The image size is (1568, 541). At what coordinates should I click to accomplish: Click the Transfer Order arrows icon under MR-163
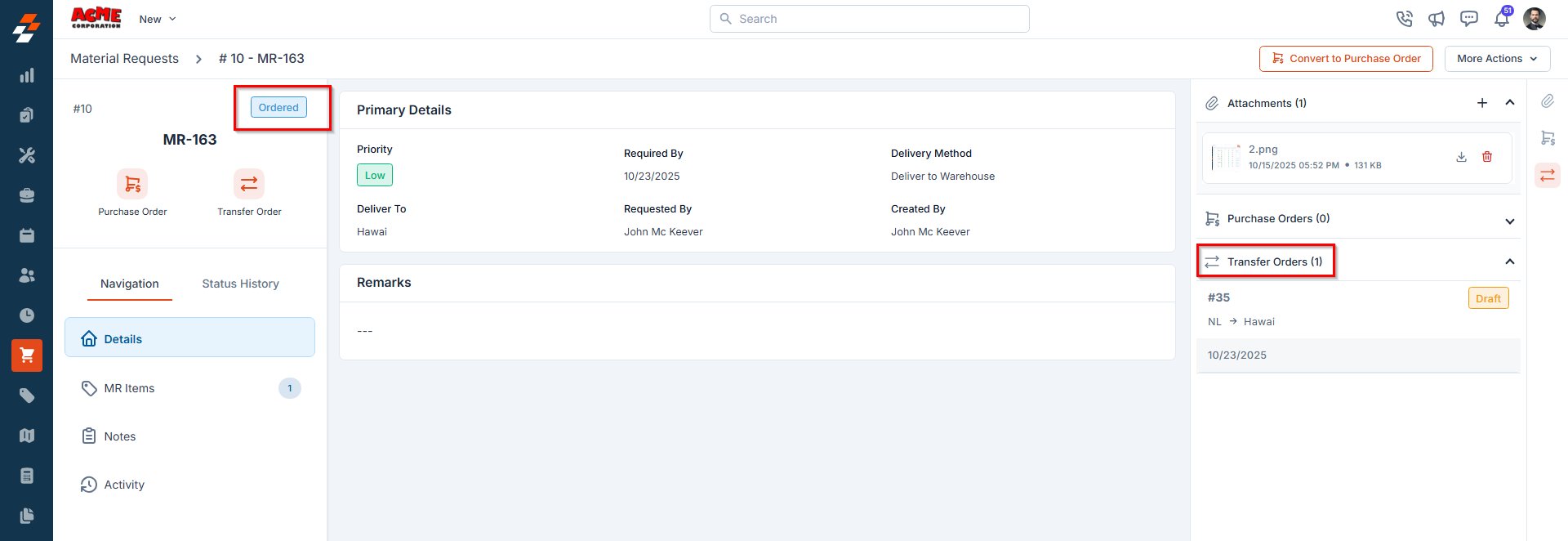[x=249, y=184]
